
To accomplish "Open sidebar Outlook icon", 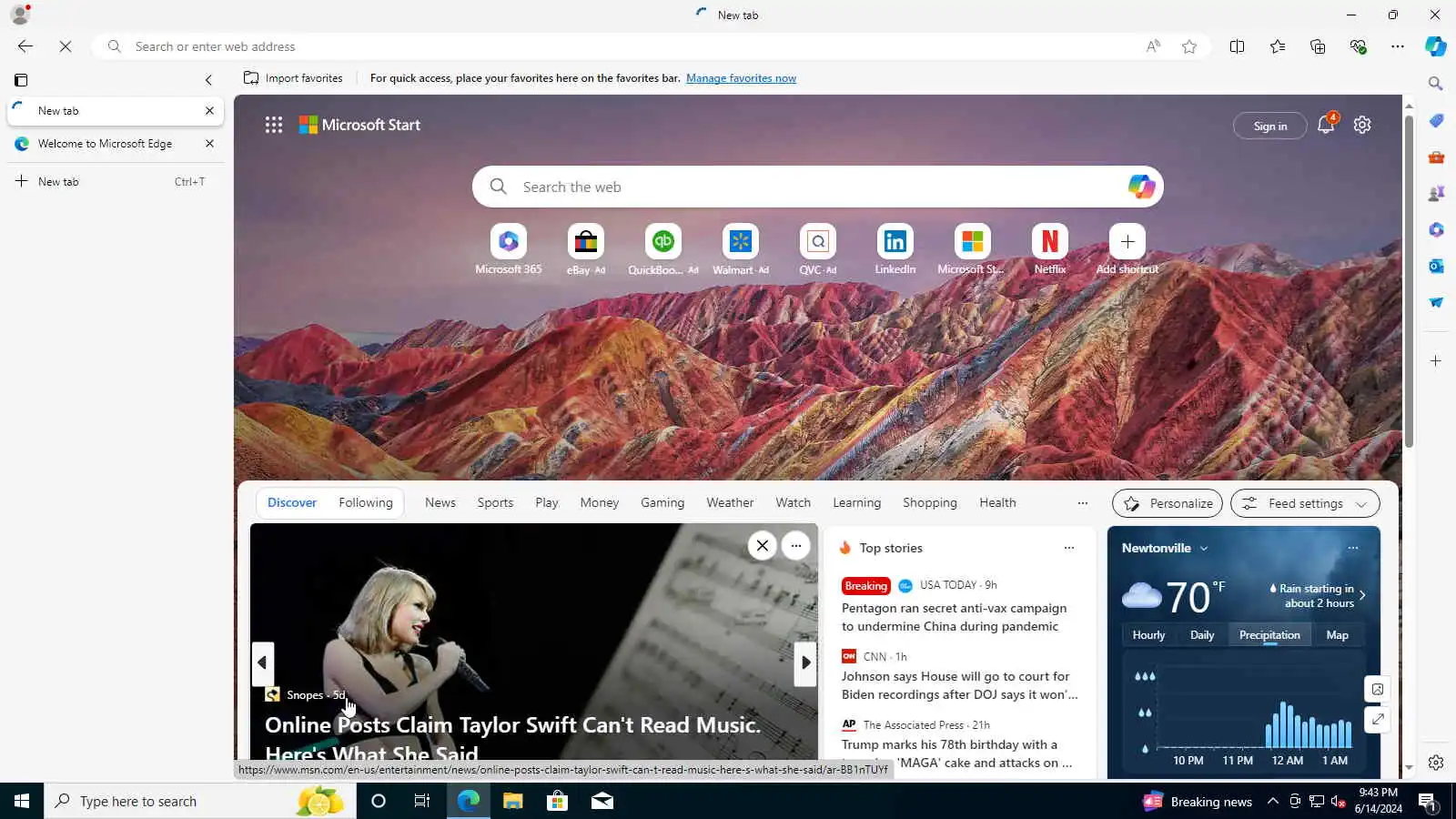I will 1436,266.
